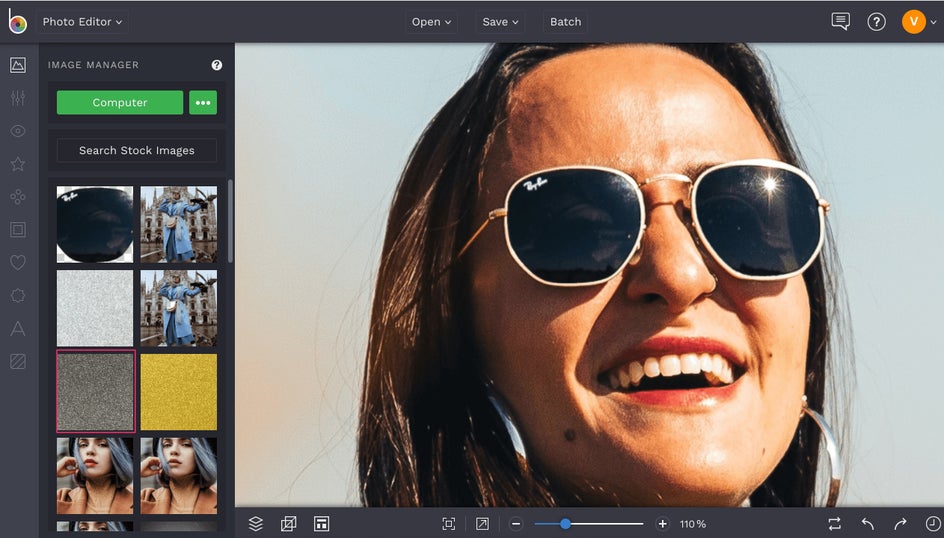
Task: Click the help question mark in header
Action: (876, 22)
